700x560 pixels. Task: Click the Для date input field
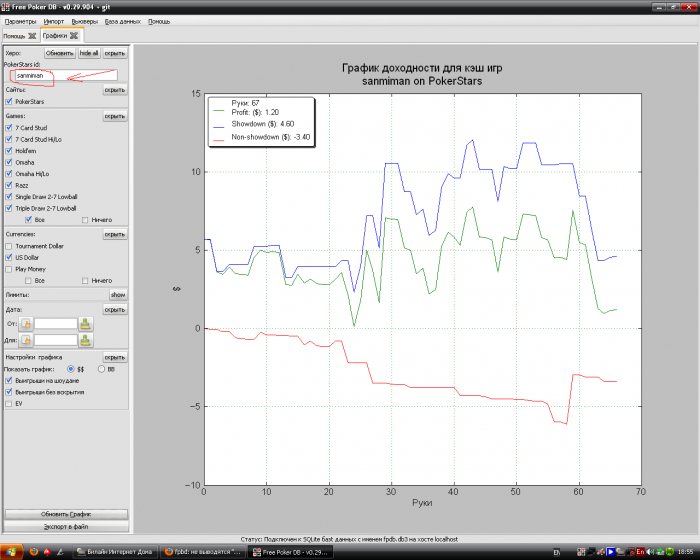(x=56, y=340)
